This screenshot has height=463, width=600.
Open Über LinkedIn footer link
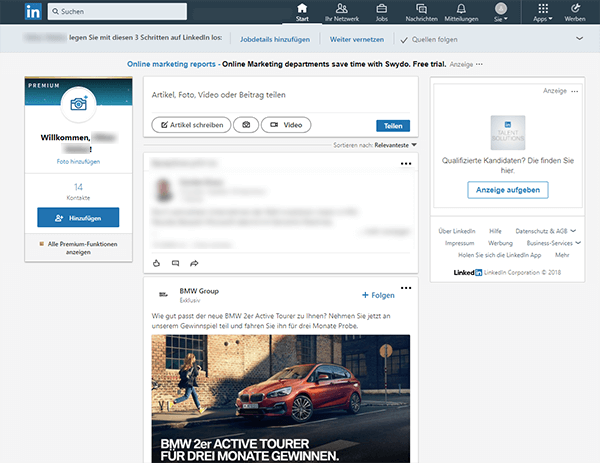(457, 231)
